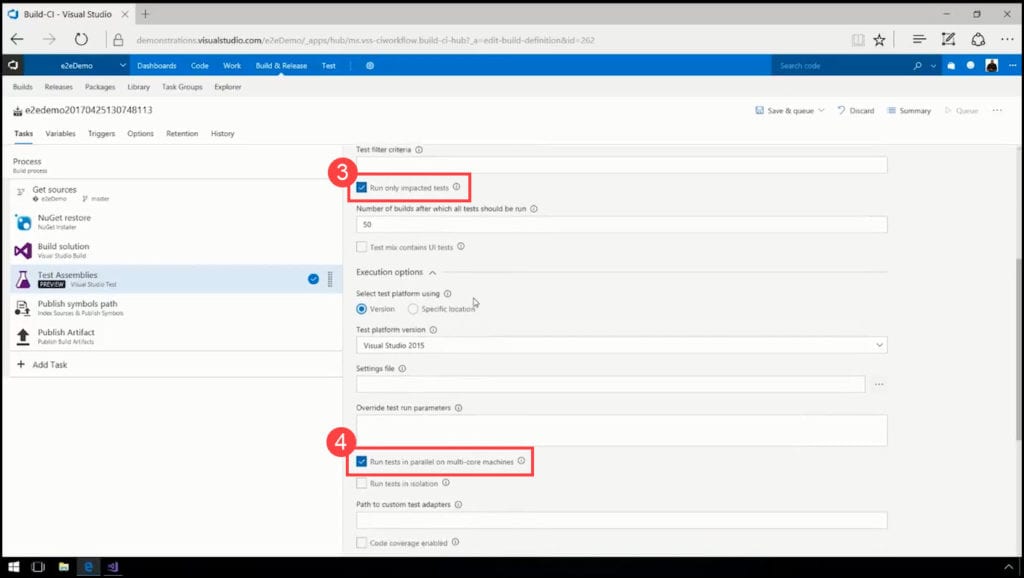Click the Visual Studio Team Services logo icon

pyautogui.click(x=13, y=65)
